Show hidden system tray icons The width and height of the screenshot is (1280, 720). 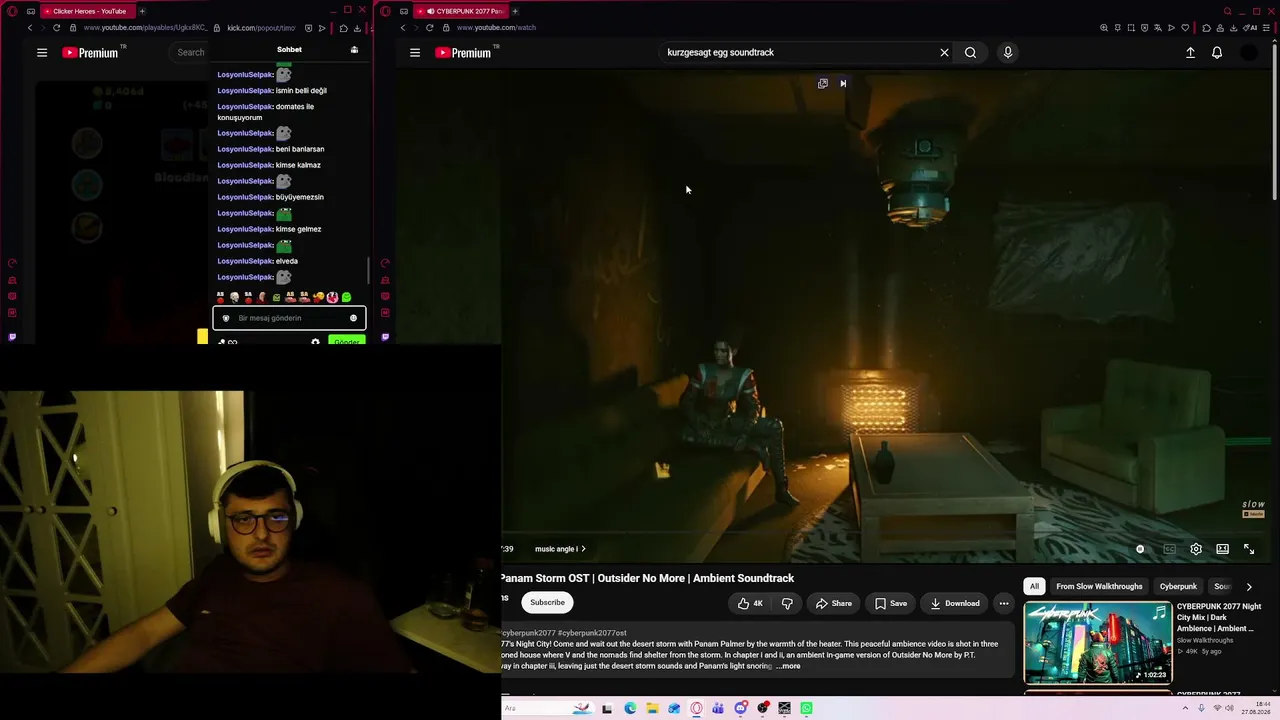[1185, 709]
